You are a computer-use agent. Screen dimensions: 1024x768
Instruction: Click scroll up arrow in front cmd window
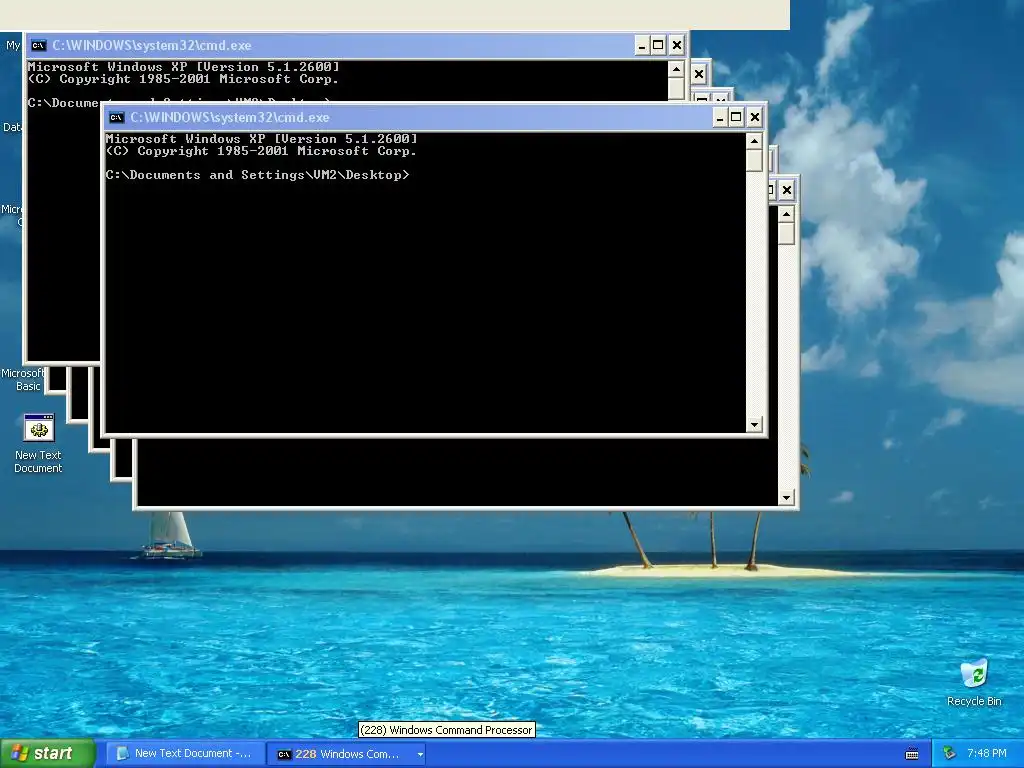[754, 141]
